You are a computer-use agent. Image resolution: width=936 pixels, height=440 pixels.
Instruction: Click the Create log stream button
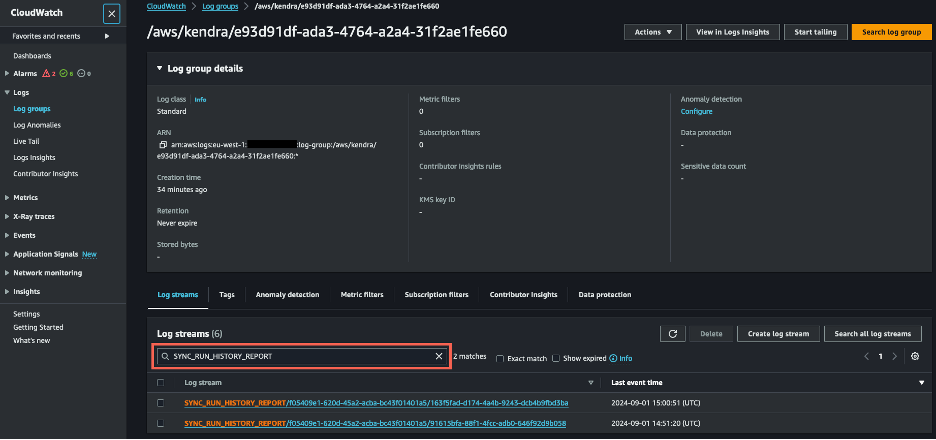click(x=778, y=334)
